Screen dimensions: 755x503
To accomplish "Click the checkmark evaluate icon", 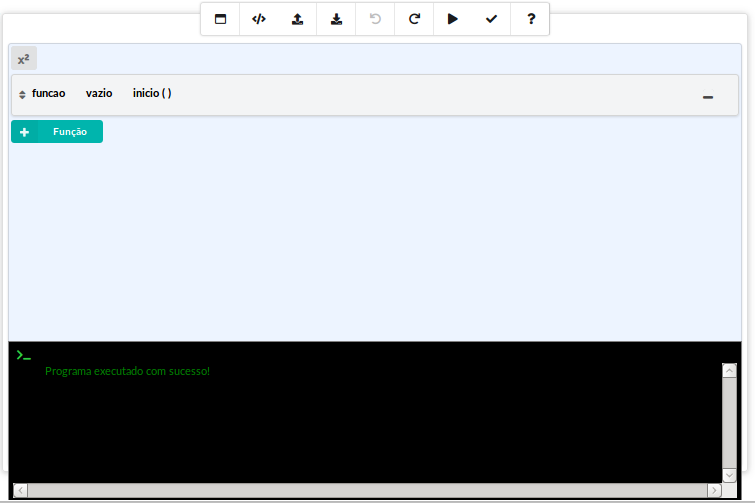I will tap(491, 19).
